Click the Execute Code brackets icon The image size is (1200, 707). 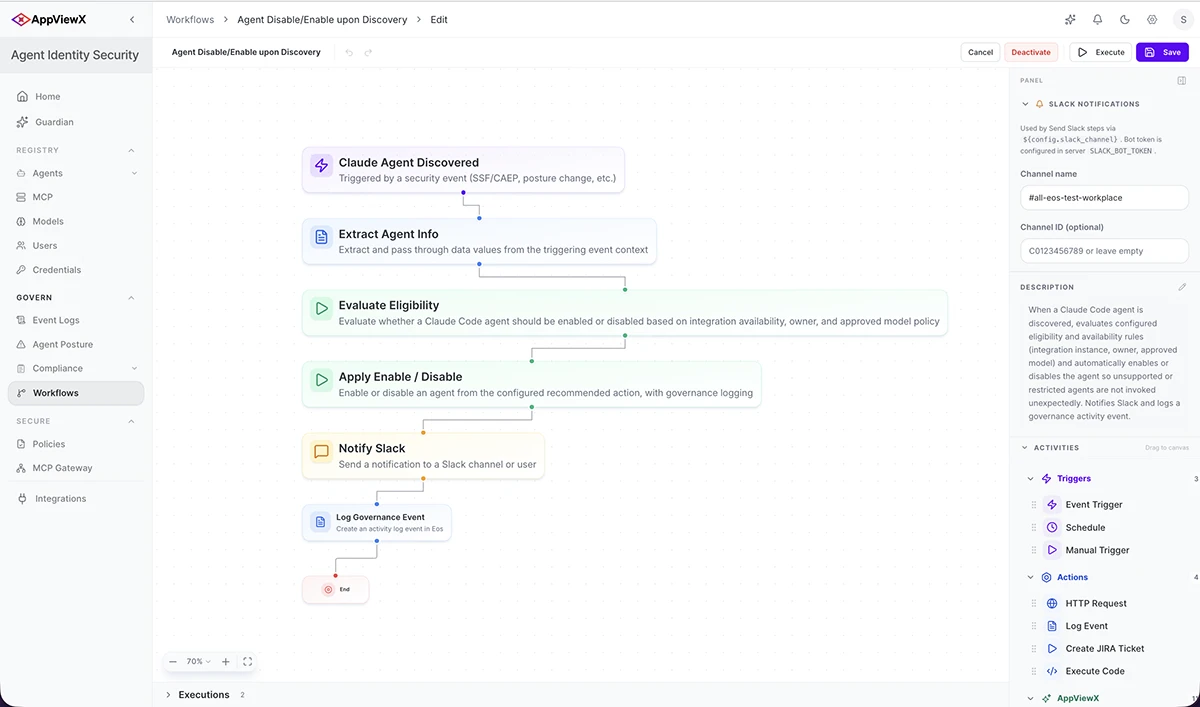click(x=1052, y=672)
